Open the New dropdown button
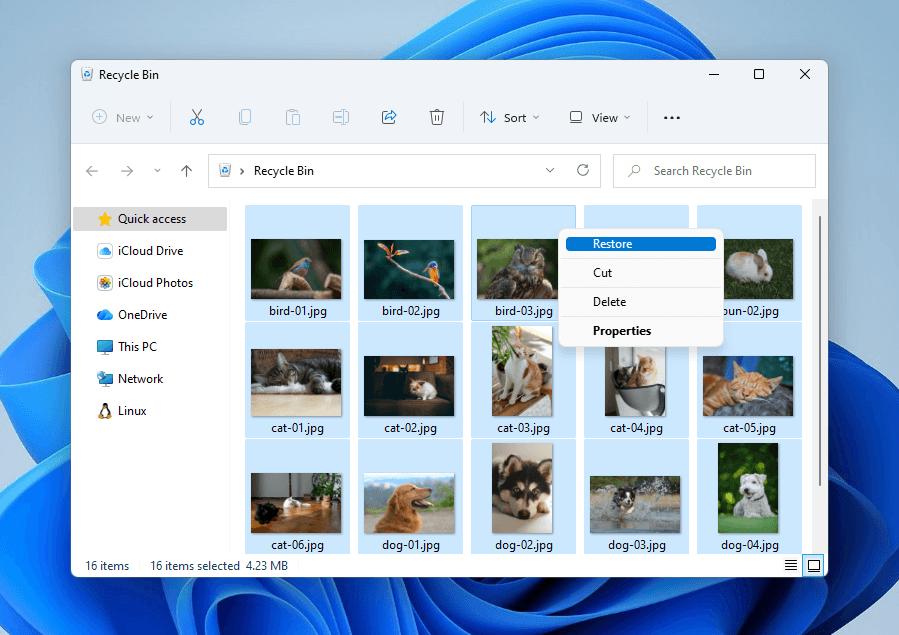 click(123, 117)
